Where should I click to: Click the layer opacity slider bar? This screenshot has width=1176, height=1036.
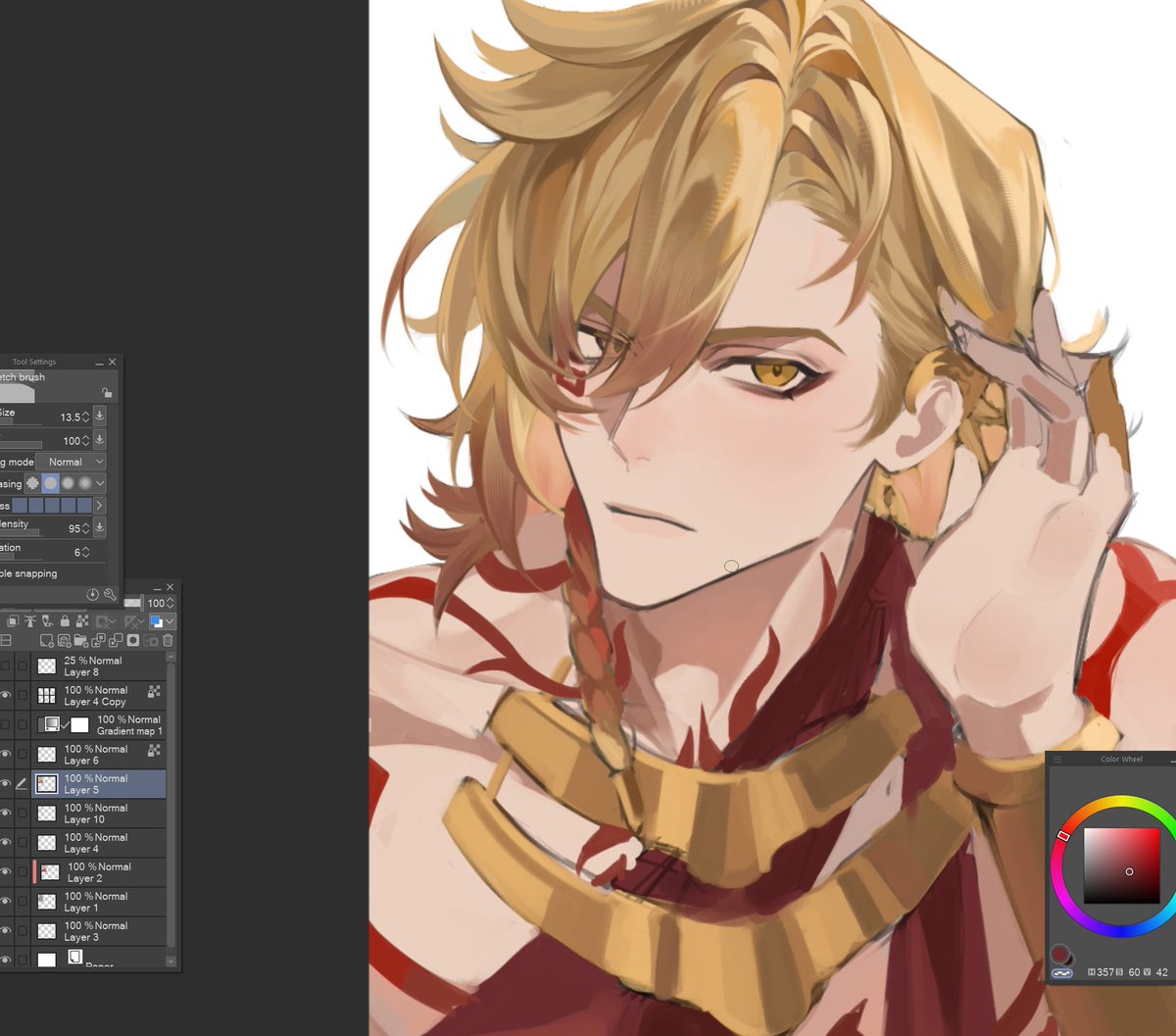point(132,603)
